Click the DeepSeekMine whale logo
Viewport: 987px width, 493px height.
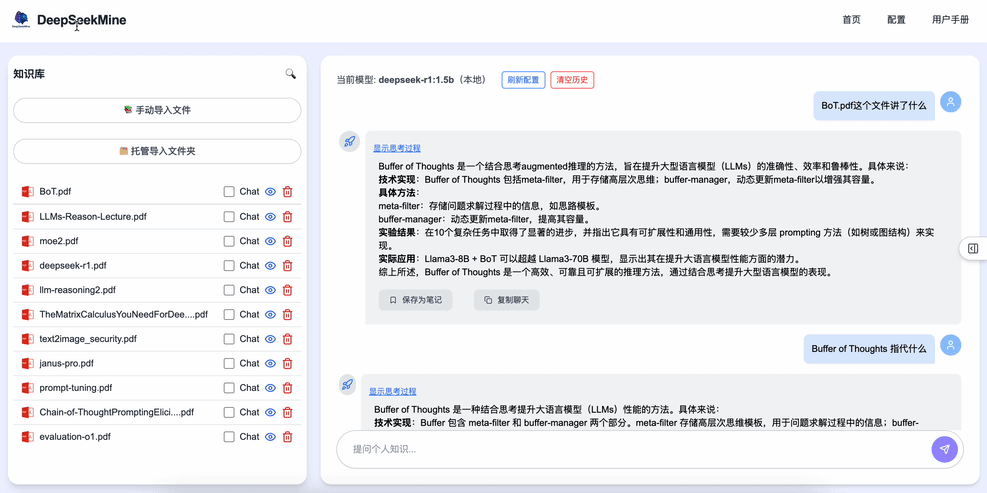pos(21,20)
